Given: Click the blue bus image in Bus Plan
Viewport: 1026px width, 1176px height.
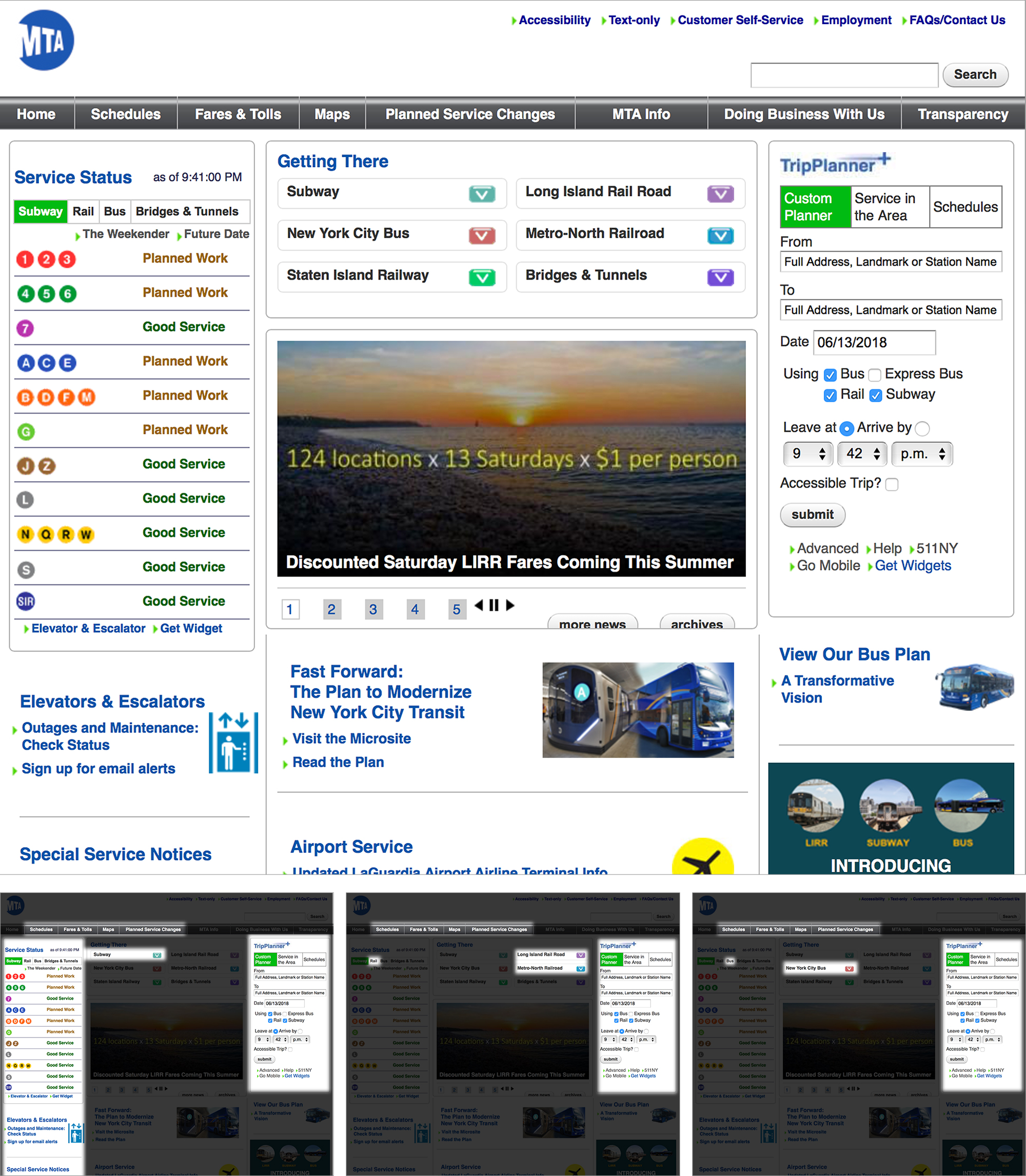Looking at the screenshot, I should coord(975,686).
